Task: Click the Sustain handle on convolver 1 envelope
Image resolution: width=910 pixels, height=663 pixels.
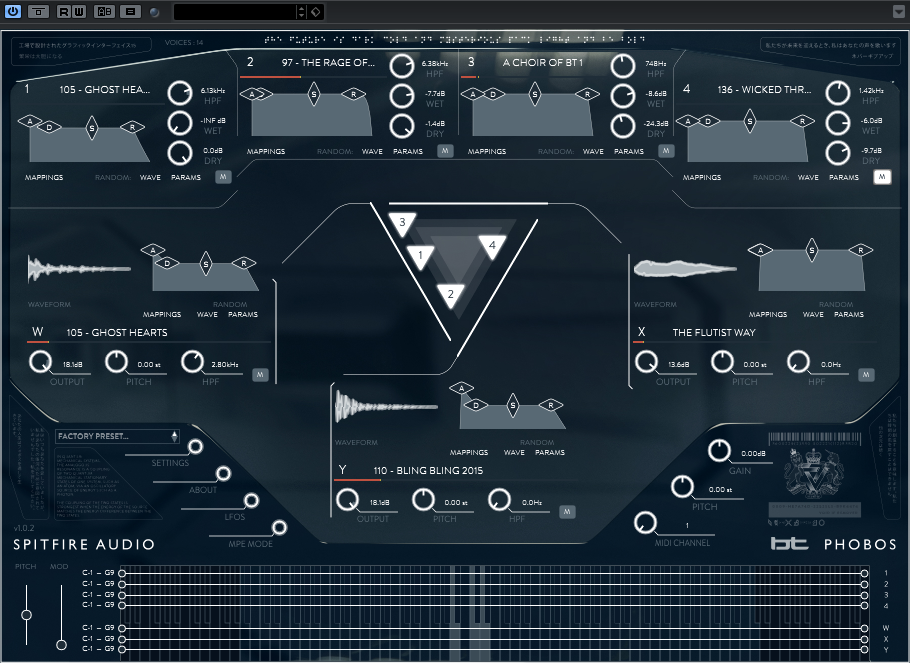Action: tap(92, 128)
